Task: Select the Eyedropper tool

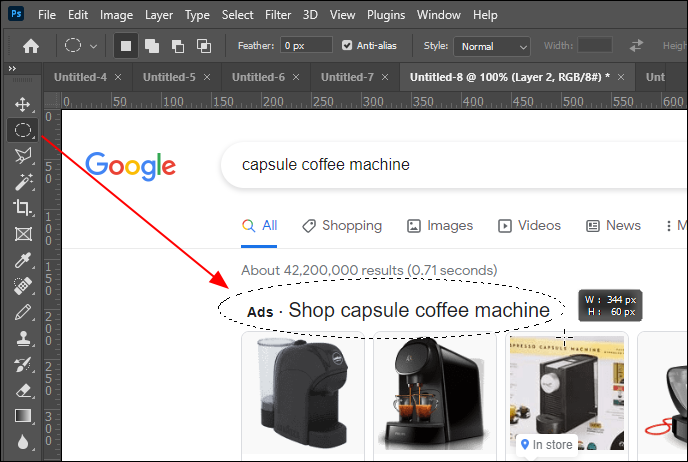Action: pos(23,260)
